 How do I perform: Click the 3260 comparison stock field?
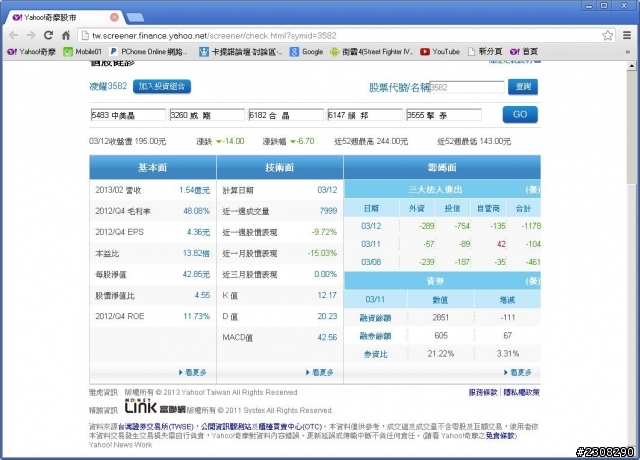point(207,115)
